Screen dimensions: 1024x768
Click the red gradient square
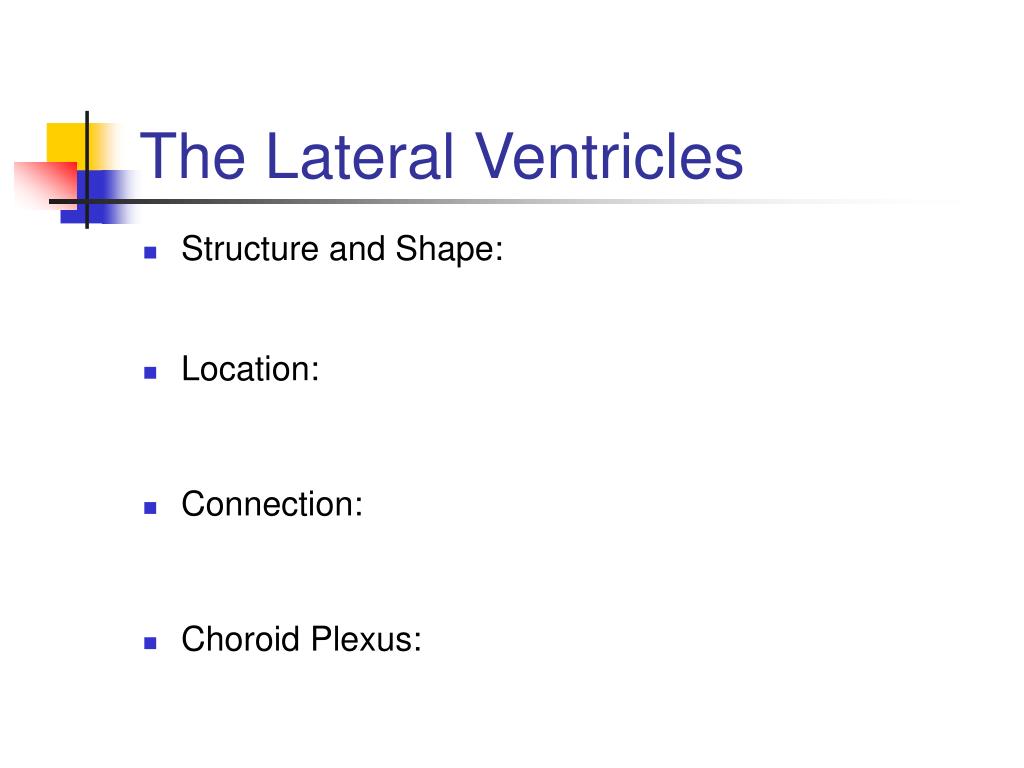coord(45,185)
